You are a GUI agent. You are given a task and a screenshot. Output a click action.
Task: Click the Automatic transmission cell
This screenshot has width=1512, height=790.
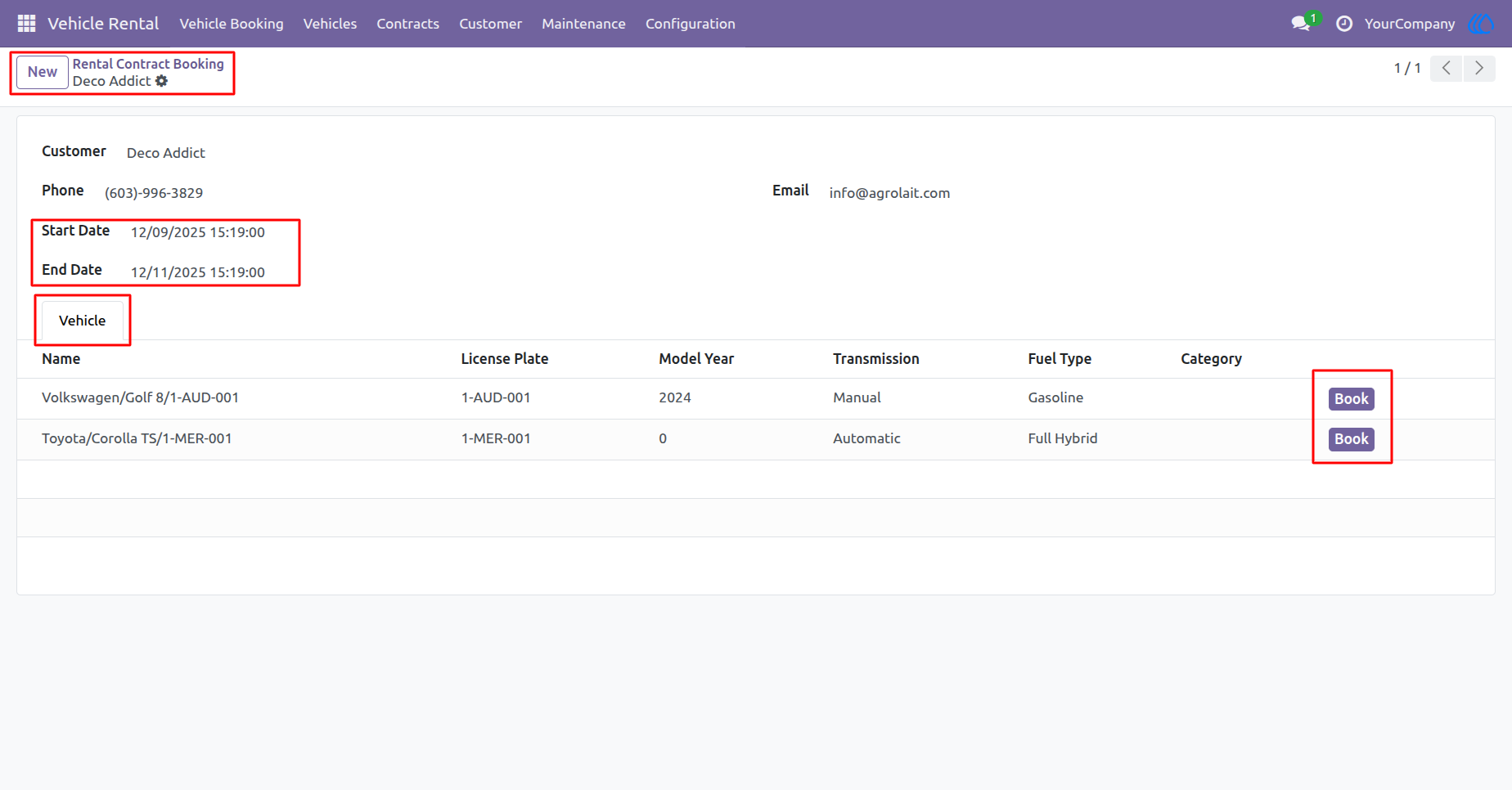pos(866,438)
